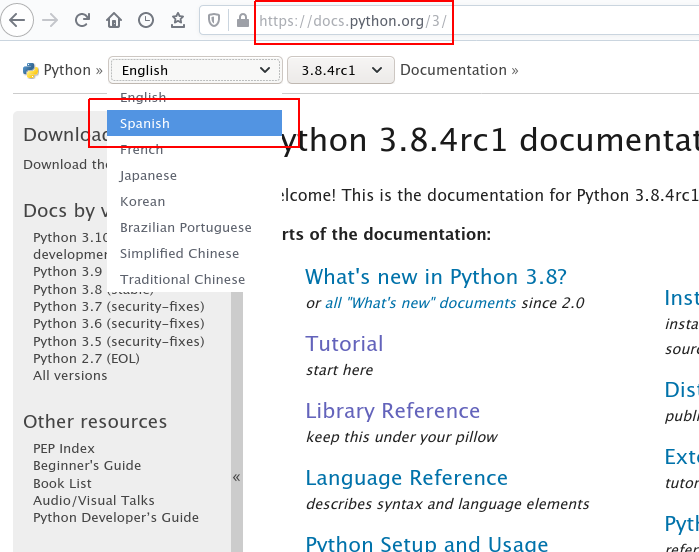Viewport: 699px width, 552px height.
Task: Open the All versions link
Action: (70, 375)
